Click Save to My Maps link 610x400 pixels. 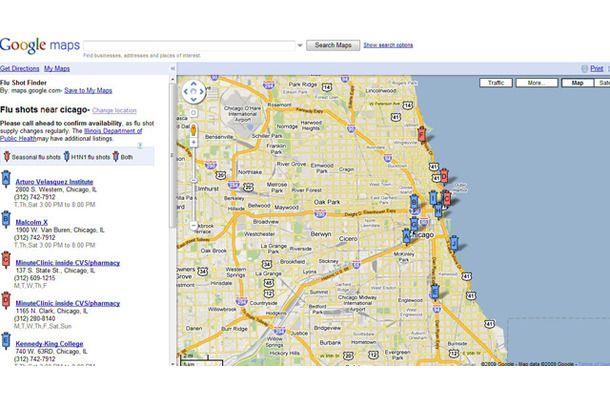[x=88, y=91]
